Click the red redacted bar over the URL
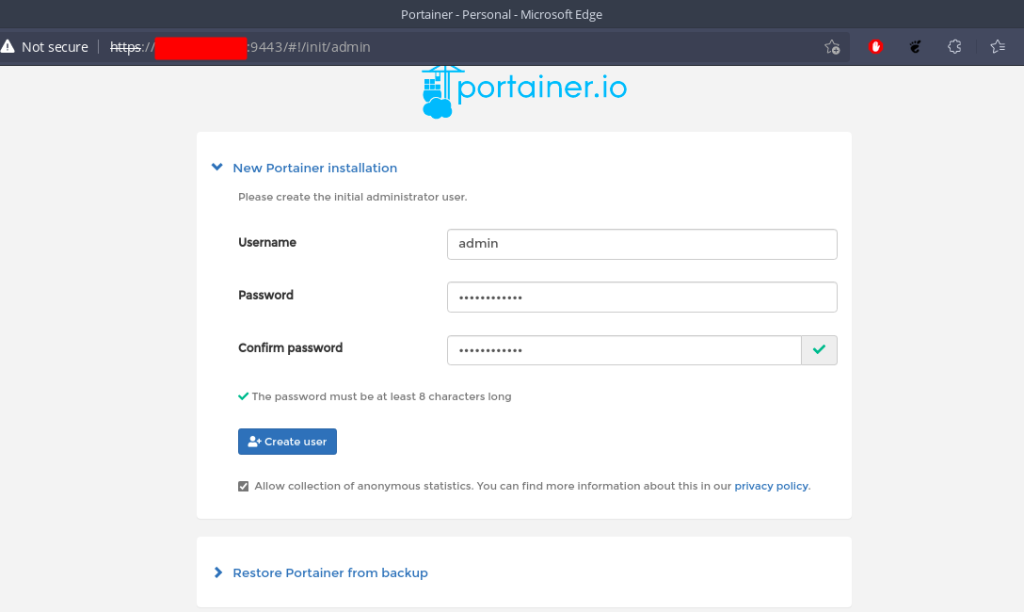Screen dimensions: 1024x612 coord(200,46)
